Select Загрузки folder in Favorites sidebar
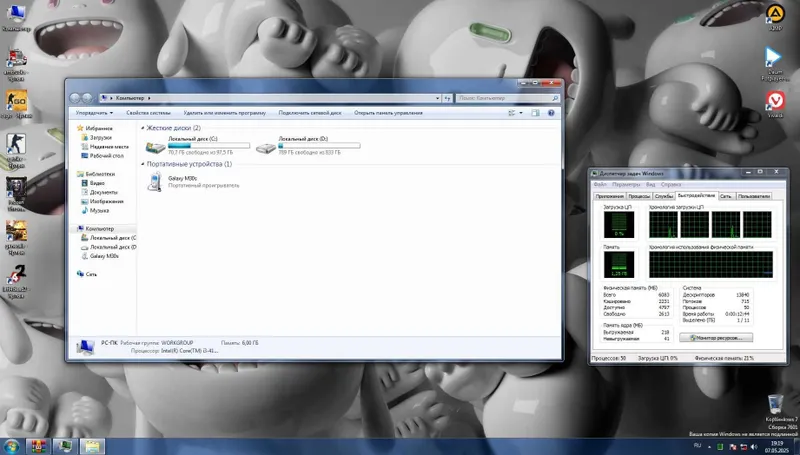This screenshot has height=455, width=800. (100, 138)
